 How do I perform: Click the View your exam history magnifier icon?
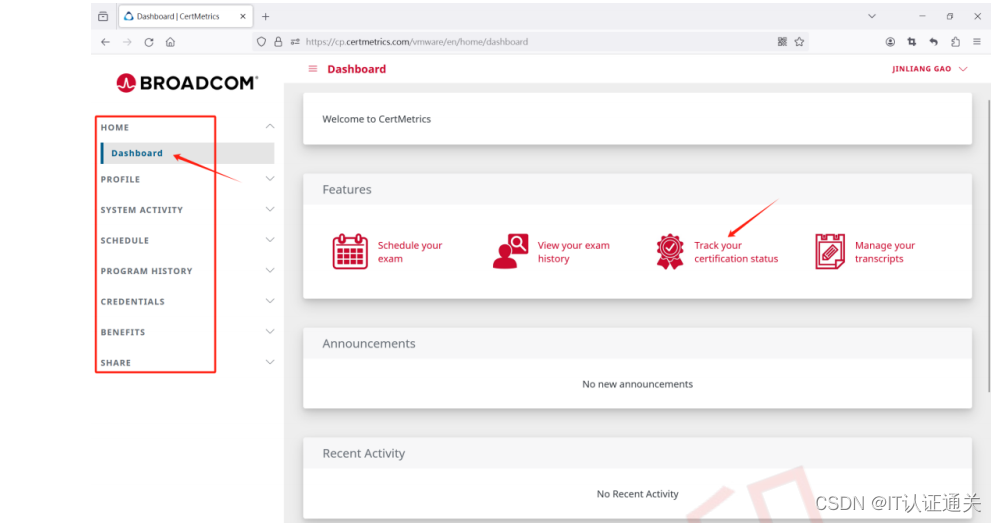click(510, 252)
